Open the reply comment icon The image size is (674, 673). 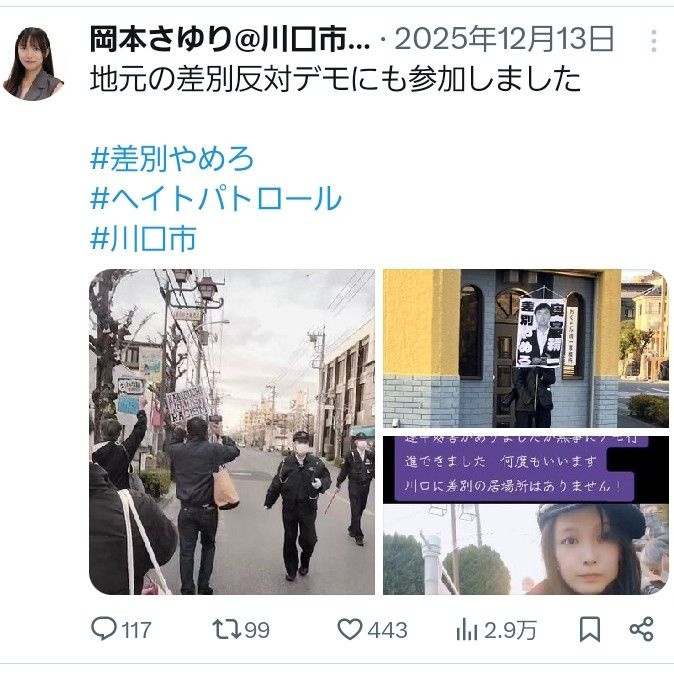[x=104, y=629]
